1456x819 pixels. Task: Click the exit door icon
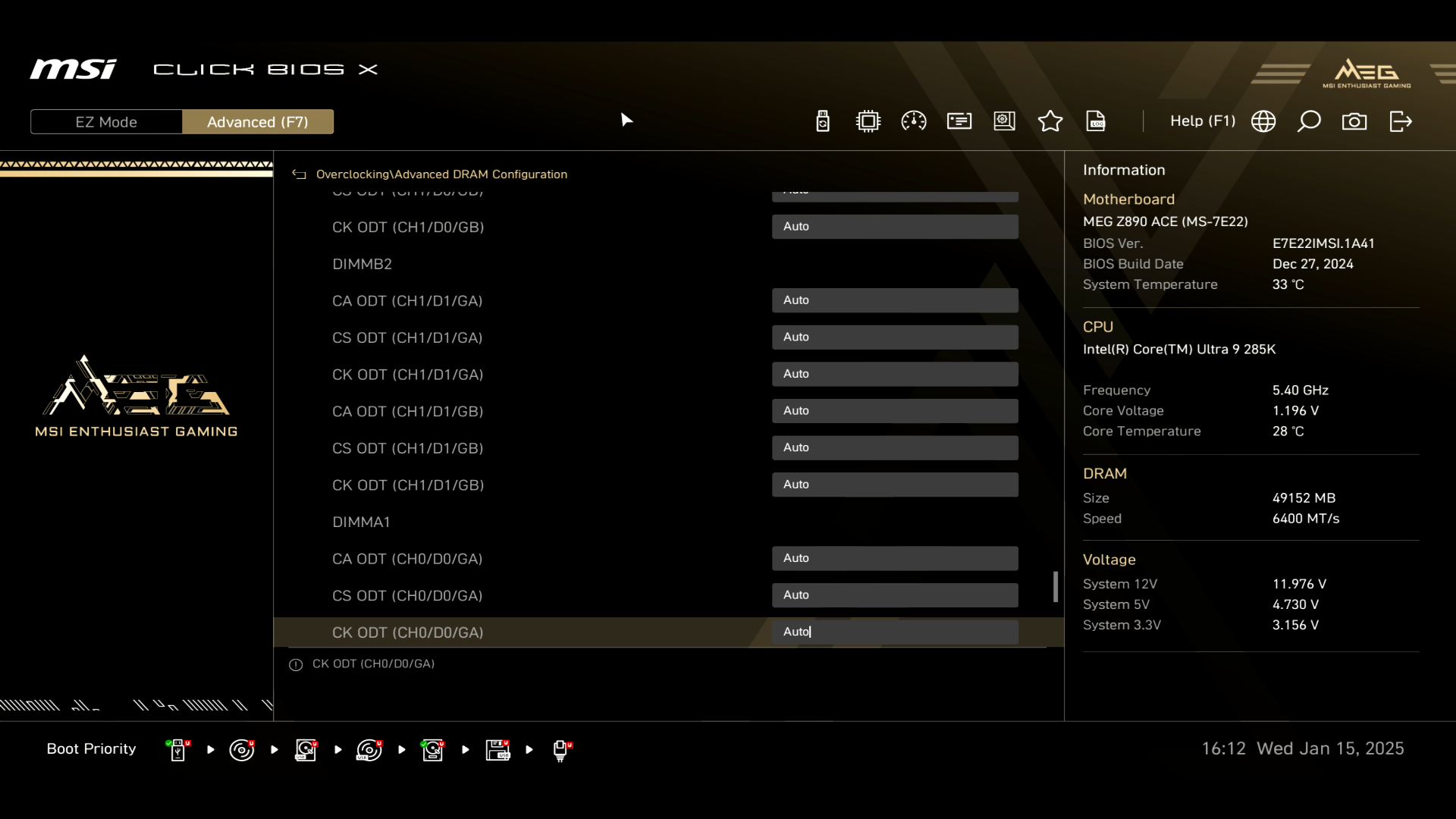[x=1401, y=121]
